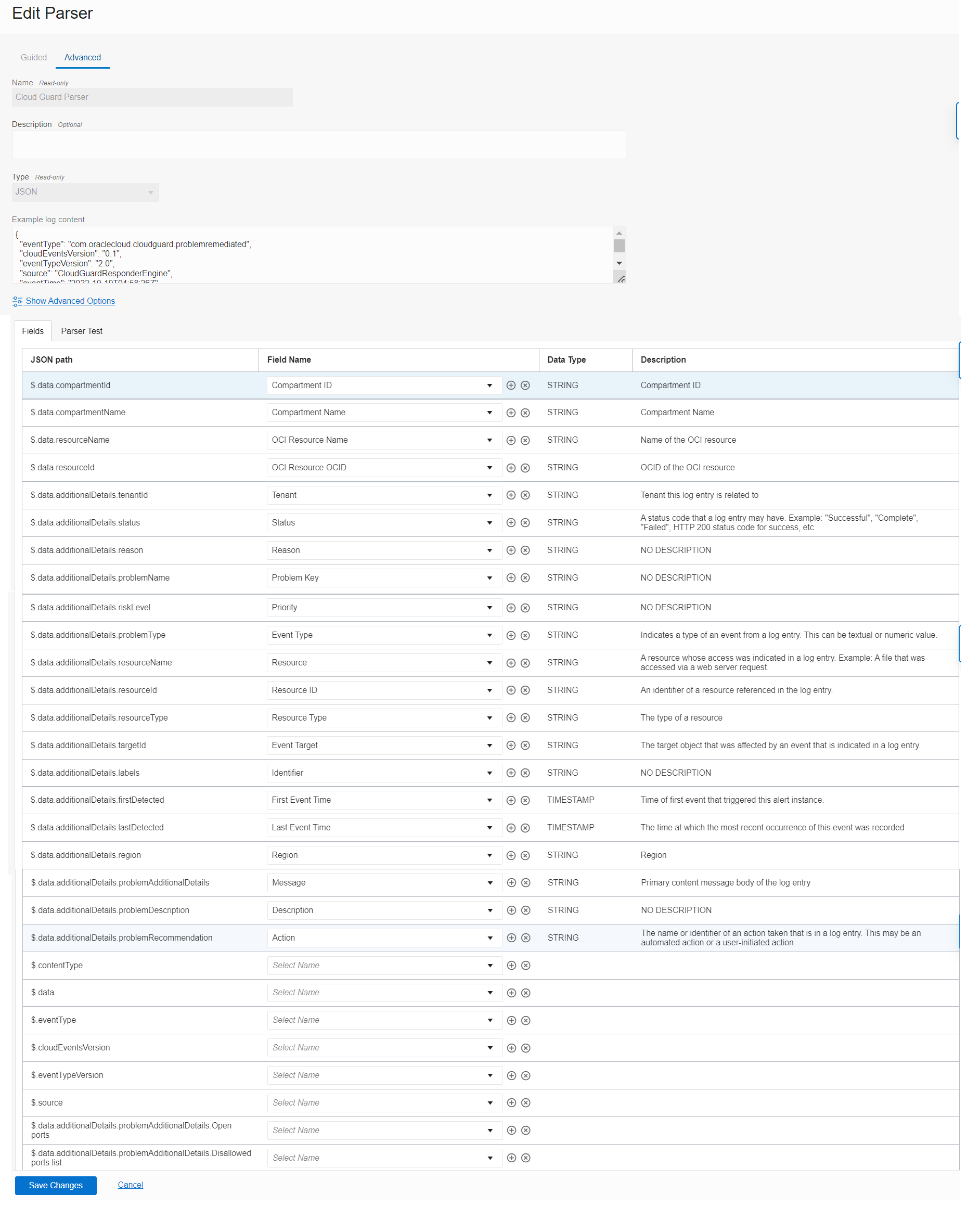The width and height of the screenshot is (980, 1207).
Task: Remove the Tenant field mapping
Action: (x=525, y=495)
